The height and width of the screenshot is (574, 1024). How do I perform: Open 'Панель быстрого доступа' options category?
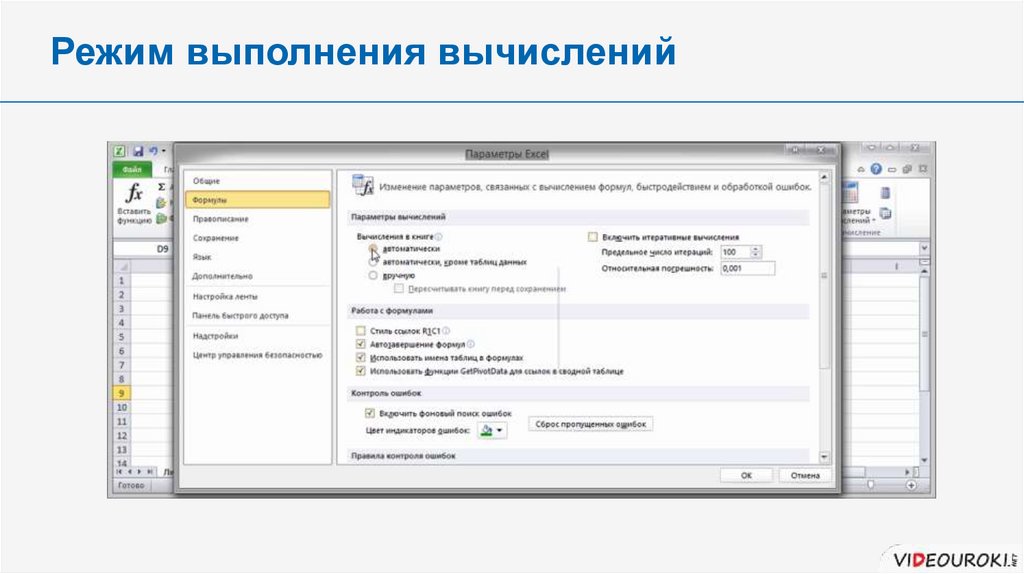tap(257, 315)
